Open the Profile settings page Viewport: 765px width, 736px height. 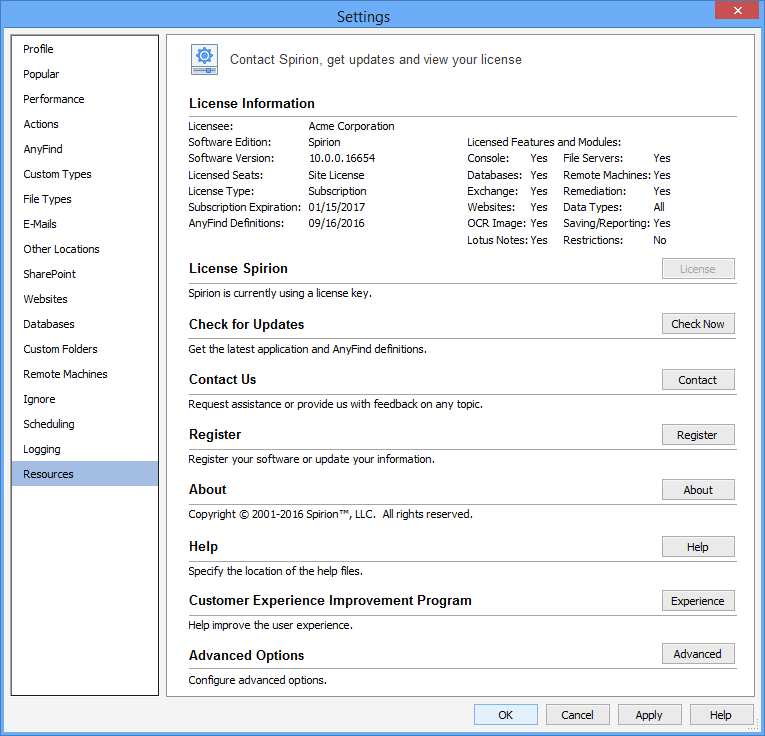click(39, 49)
